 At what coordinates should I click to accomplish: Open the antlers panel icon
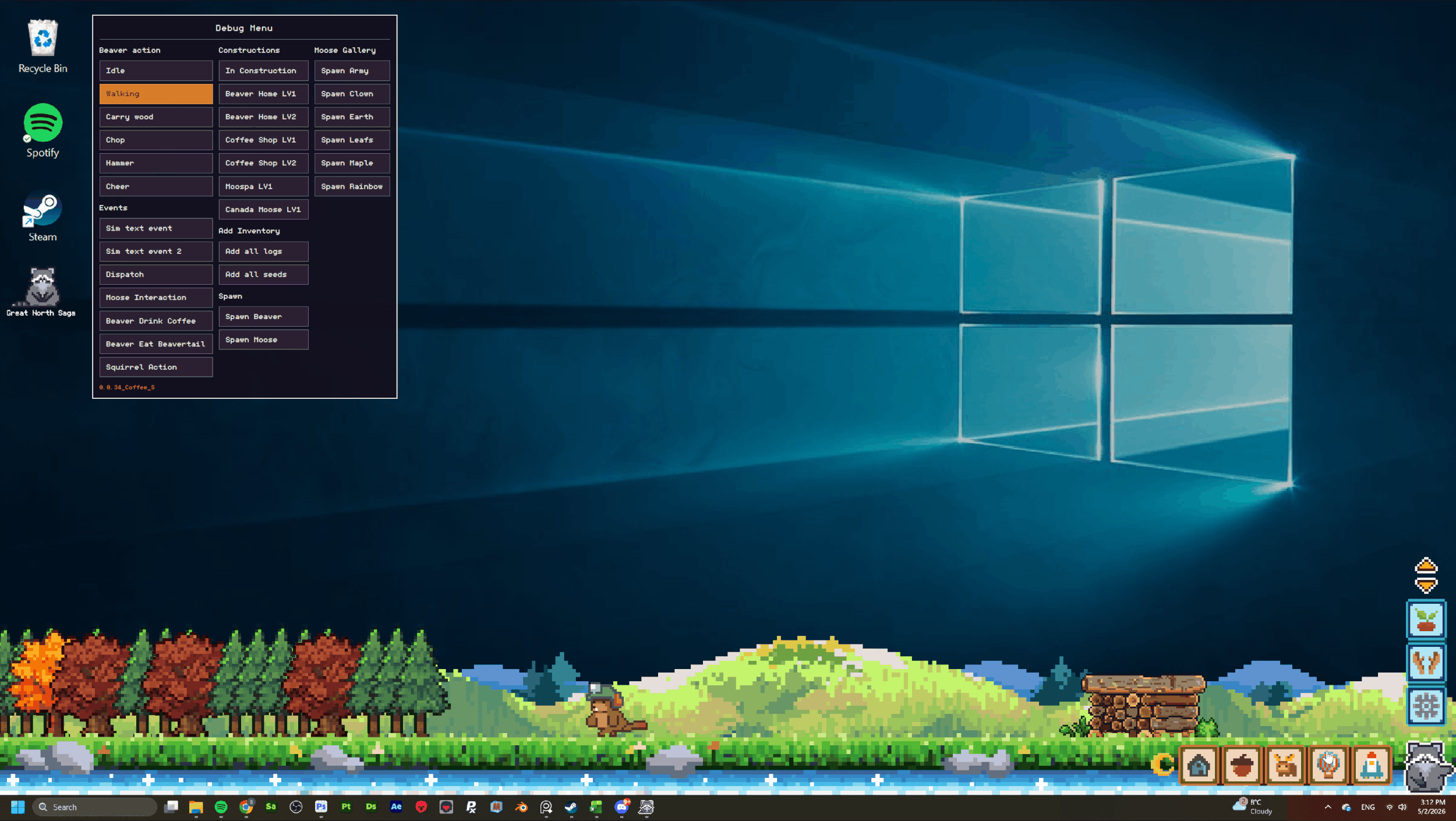pos(1426,663)
